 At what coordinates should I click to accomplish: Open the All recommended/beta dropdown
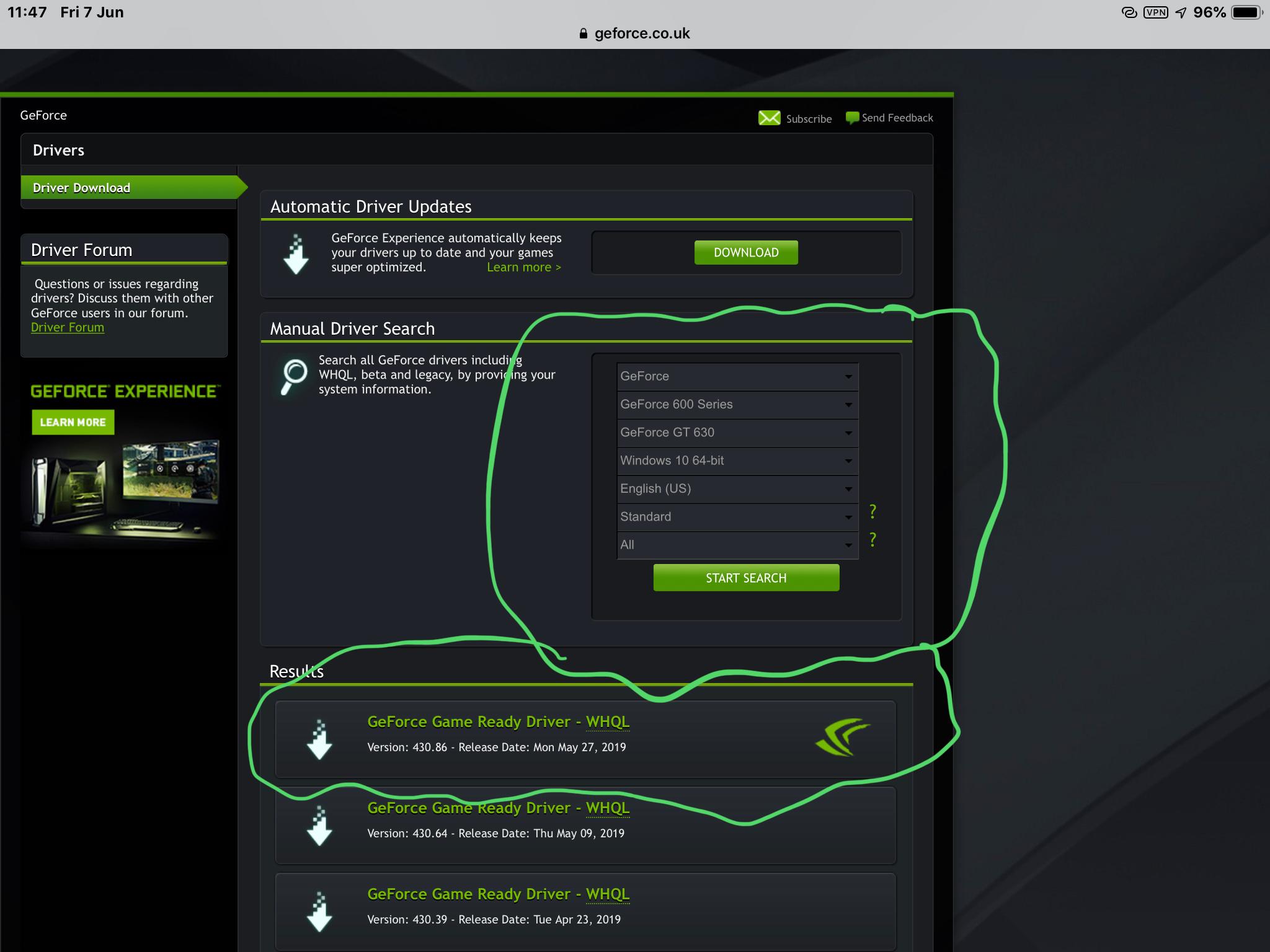point(737,545)
